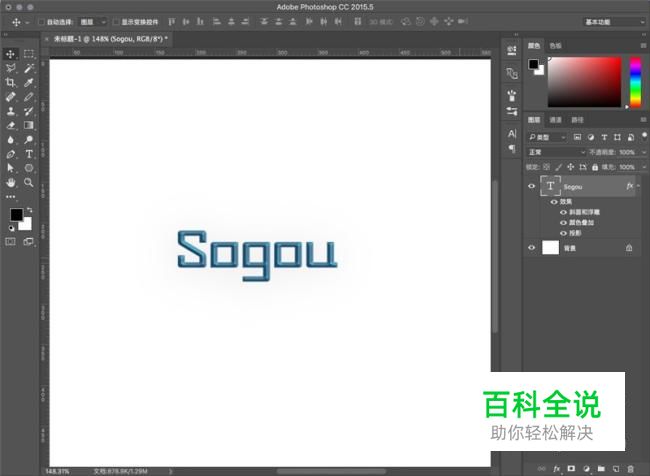
Task: Hide the Bevel and Emboss effect
Action: [563, 212]
